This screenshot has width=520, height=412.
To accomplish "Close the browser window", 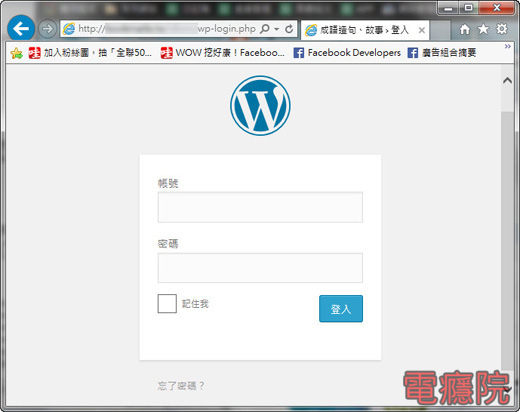I will coord(497,8).
